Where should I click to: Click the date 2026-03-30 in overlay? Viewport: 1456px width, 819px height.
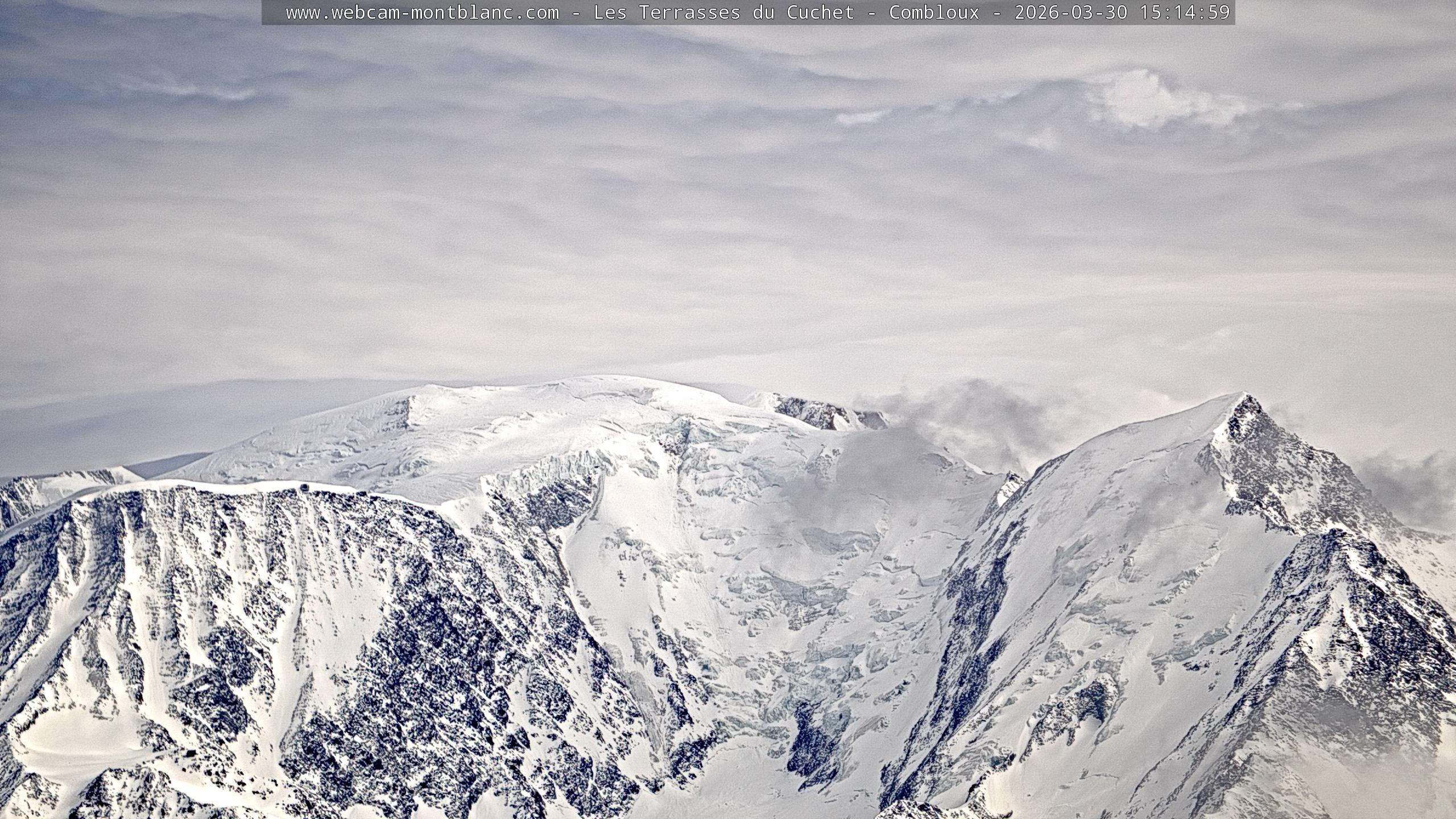[1070, 13]
